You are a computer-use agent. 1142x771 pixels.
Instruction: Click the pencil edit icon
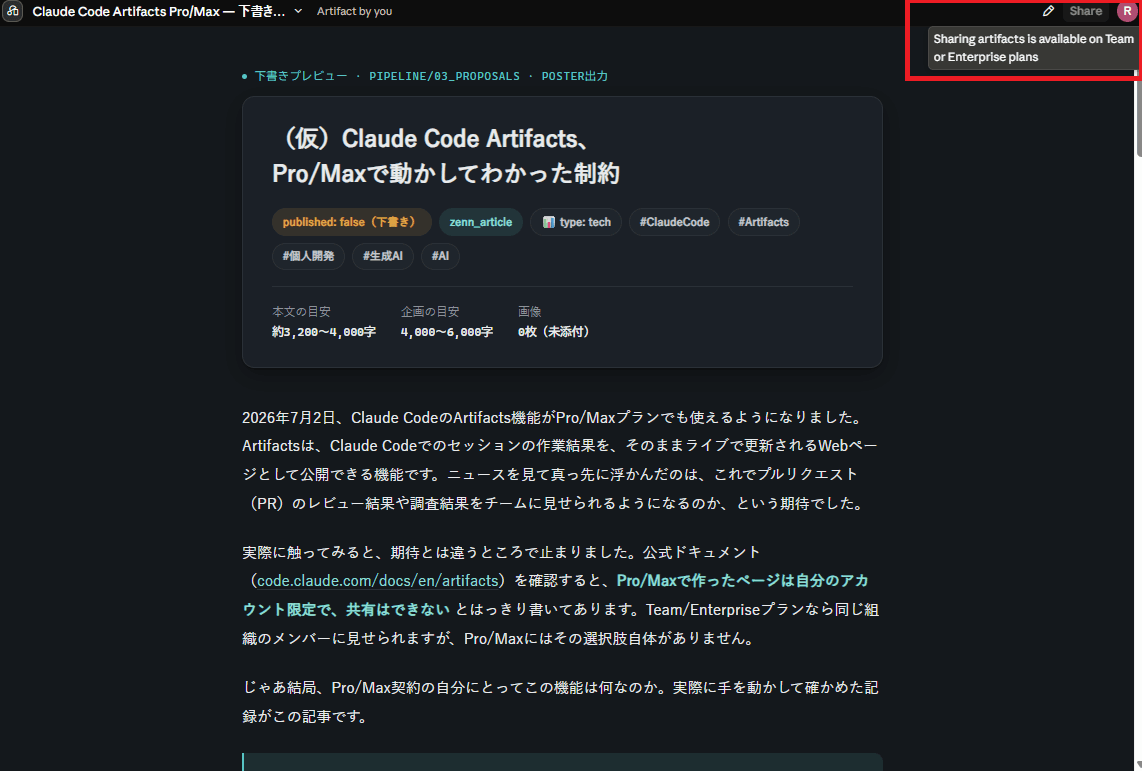click(1048, 11)
